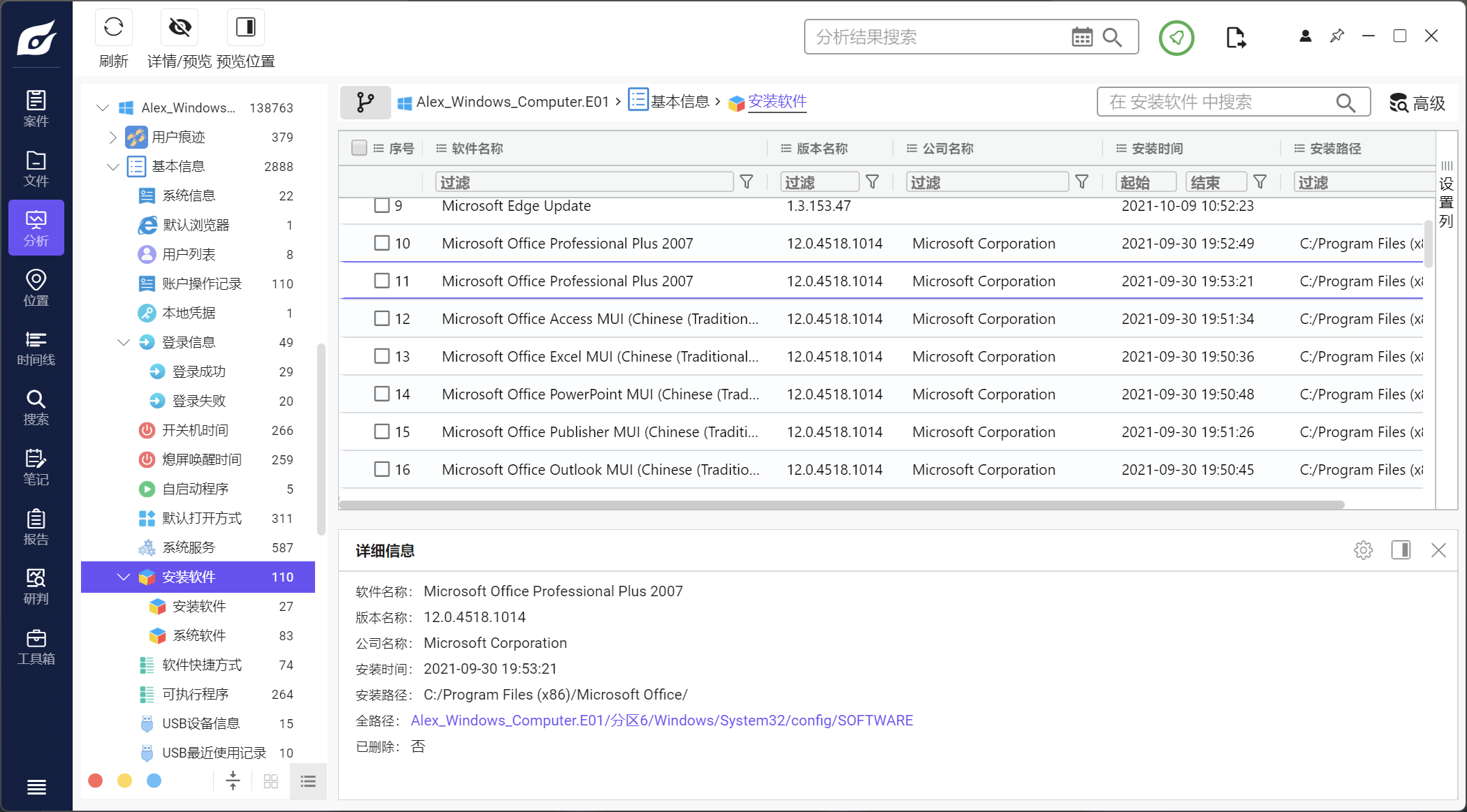The image size is (1467, 812).
Task: Open the 软件名称 filter funnel
Action: pyautogui.click(x=746, y=182)
